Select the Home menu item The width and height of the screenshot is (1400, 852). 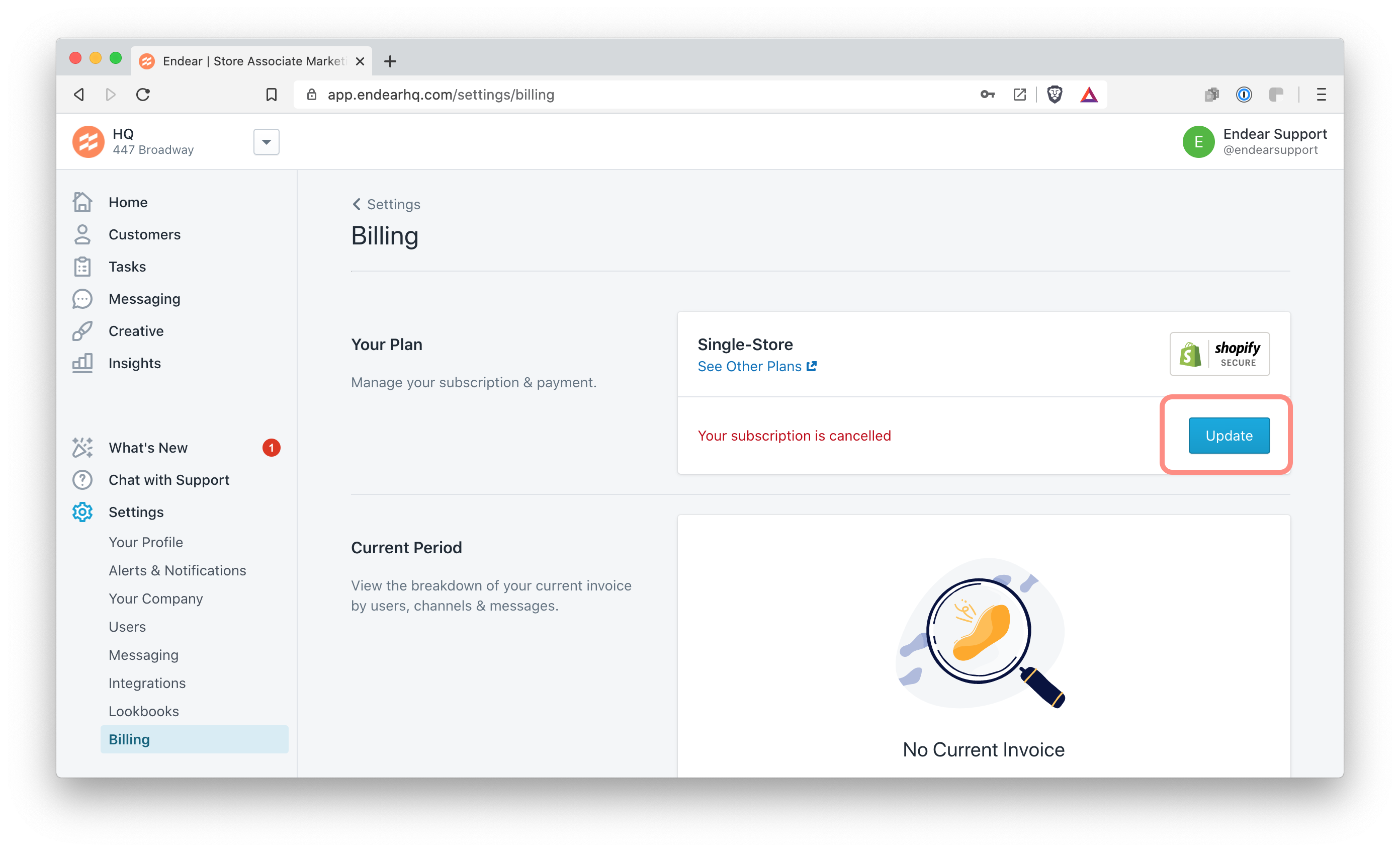[128, 202]
